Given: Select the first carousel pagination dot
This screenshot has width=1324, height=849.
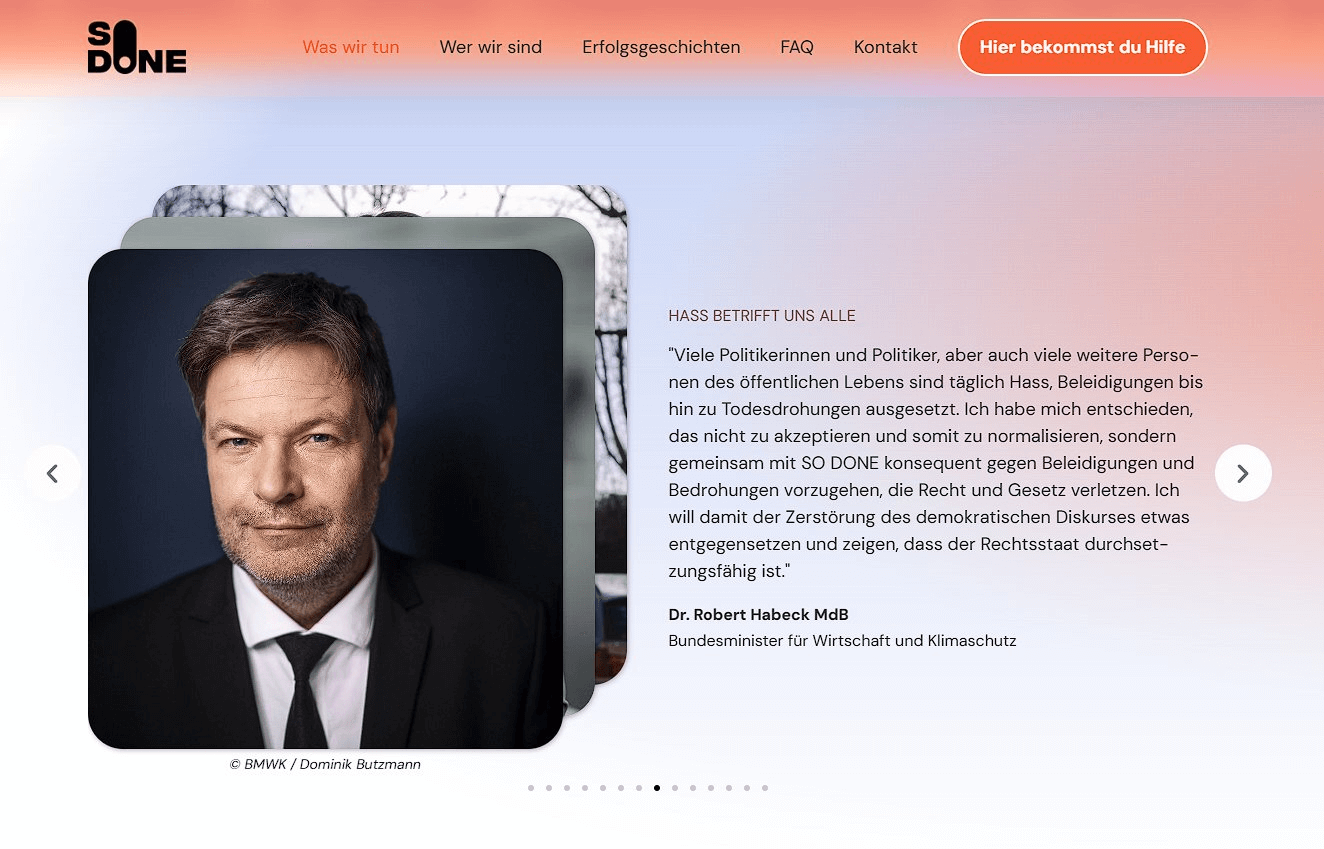Looking at the screenshot, I should (x=531, y=788).
